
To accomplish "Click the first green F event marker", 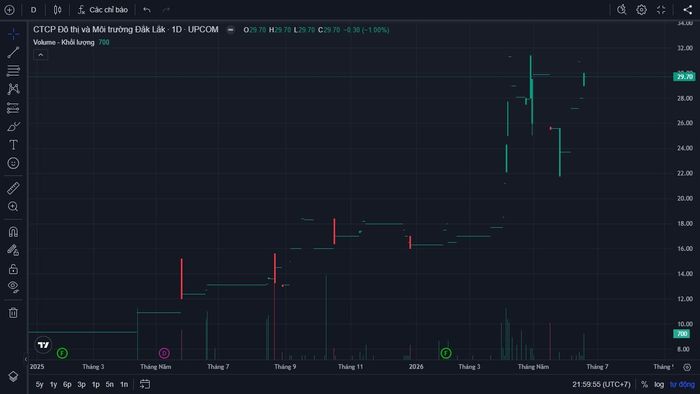I will coord(62,353).
